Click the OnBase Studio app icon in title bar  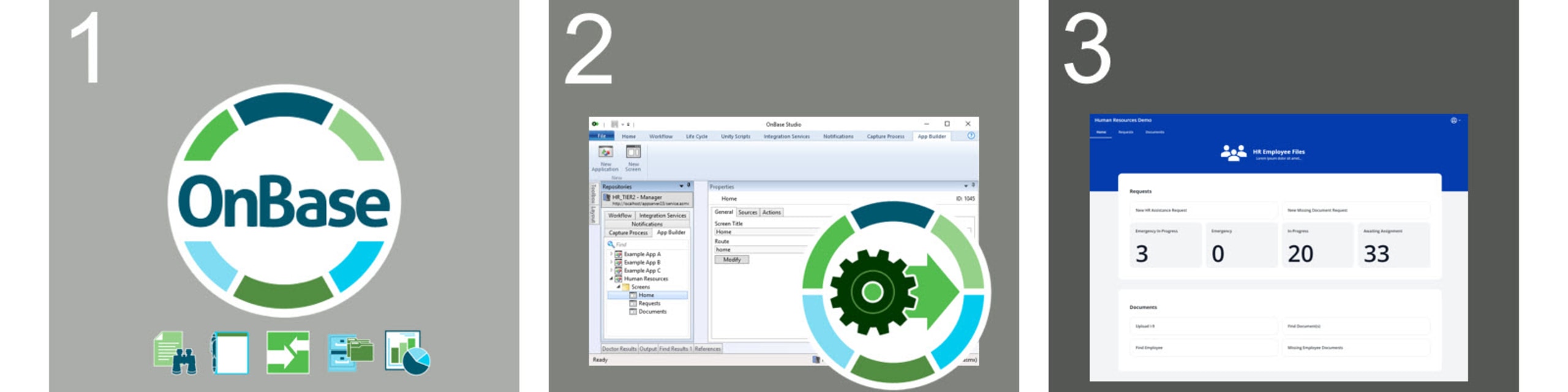595,124
